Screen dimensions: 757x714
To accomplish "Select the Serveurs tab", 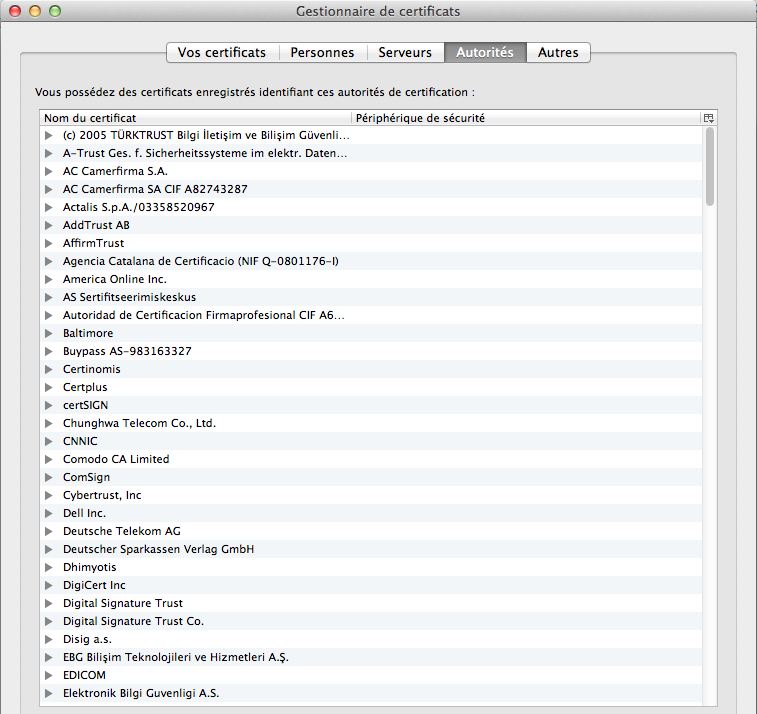I will click(405, 52).
